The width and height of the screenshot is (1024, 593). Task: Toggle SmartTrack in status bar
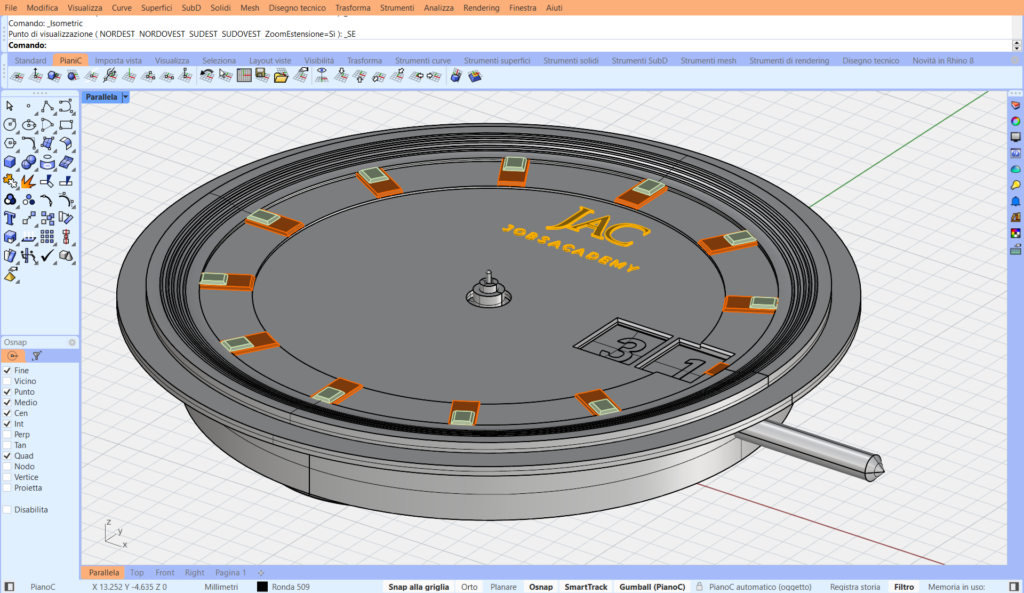coord(586,586)
